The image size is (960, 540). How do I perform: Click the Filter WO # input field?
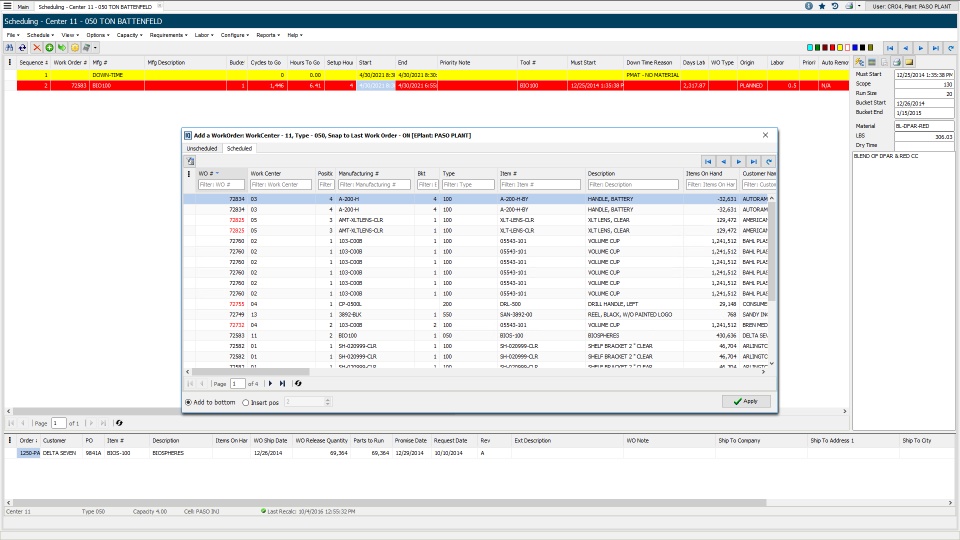click(221, 184)
